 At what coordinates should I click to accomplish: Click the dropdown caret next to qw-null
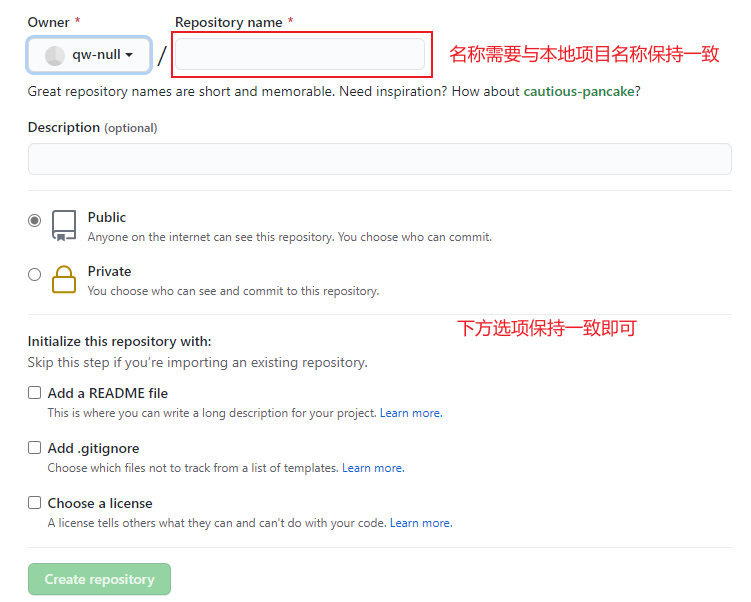click(x=129, y=56)
